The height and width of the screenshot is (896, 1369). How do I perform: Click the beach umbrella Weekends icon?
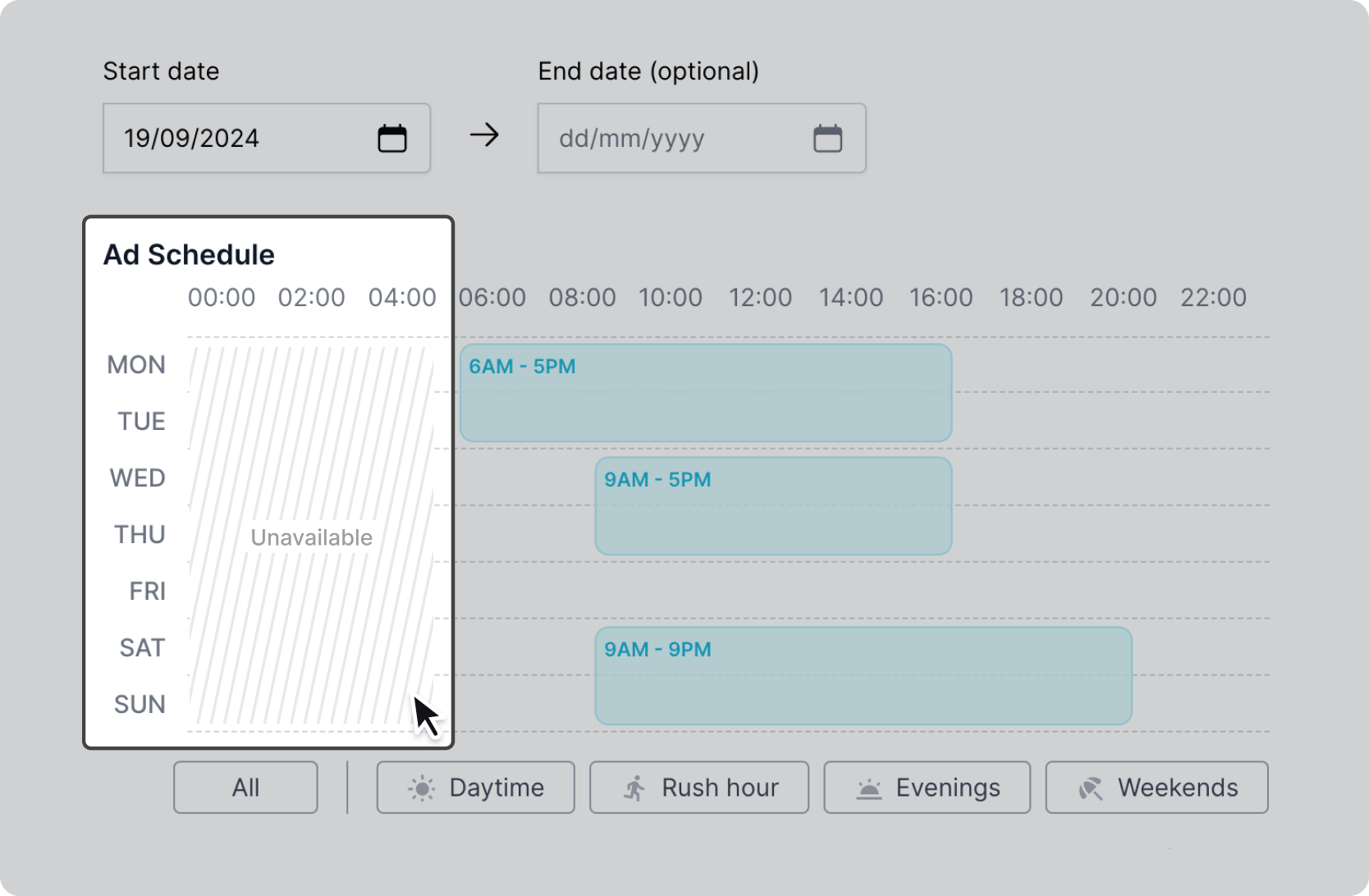(x=1090, y=789)
